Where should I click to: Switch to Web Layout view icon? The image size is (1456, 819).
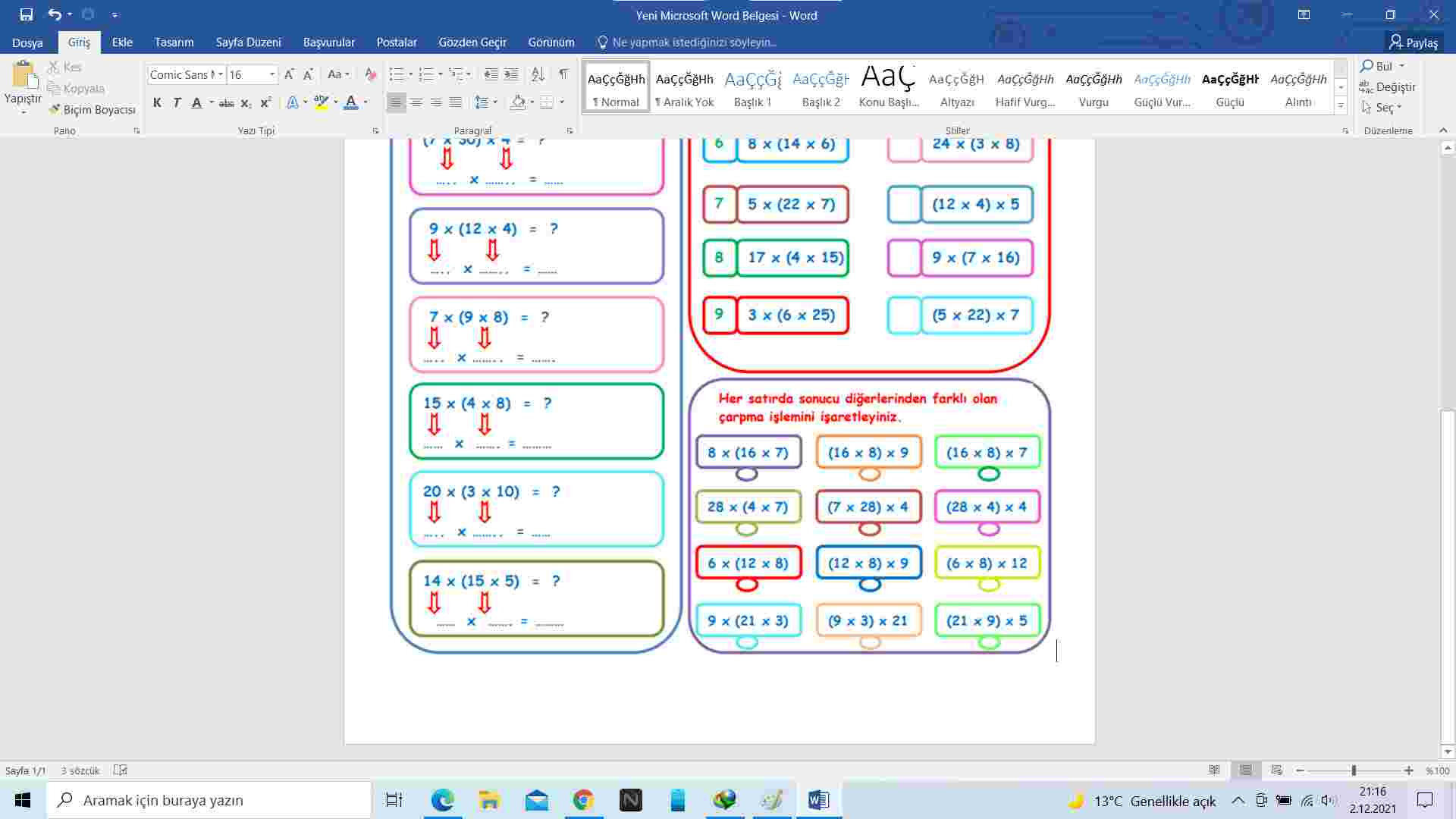[x=1276, y=770]
